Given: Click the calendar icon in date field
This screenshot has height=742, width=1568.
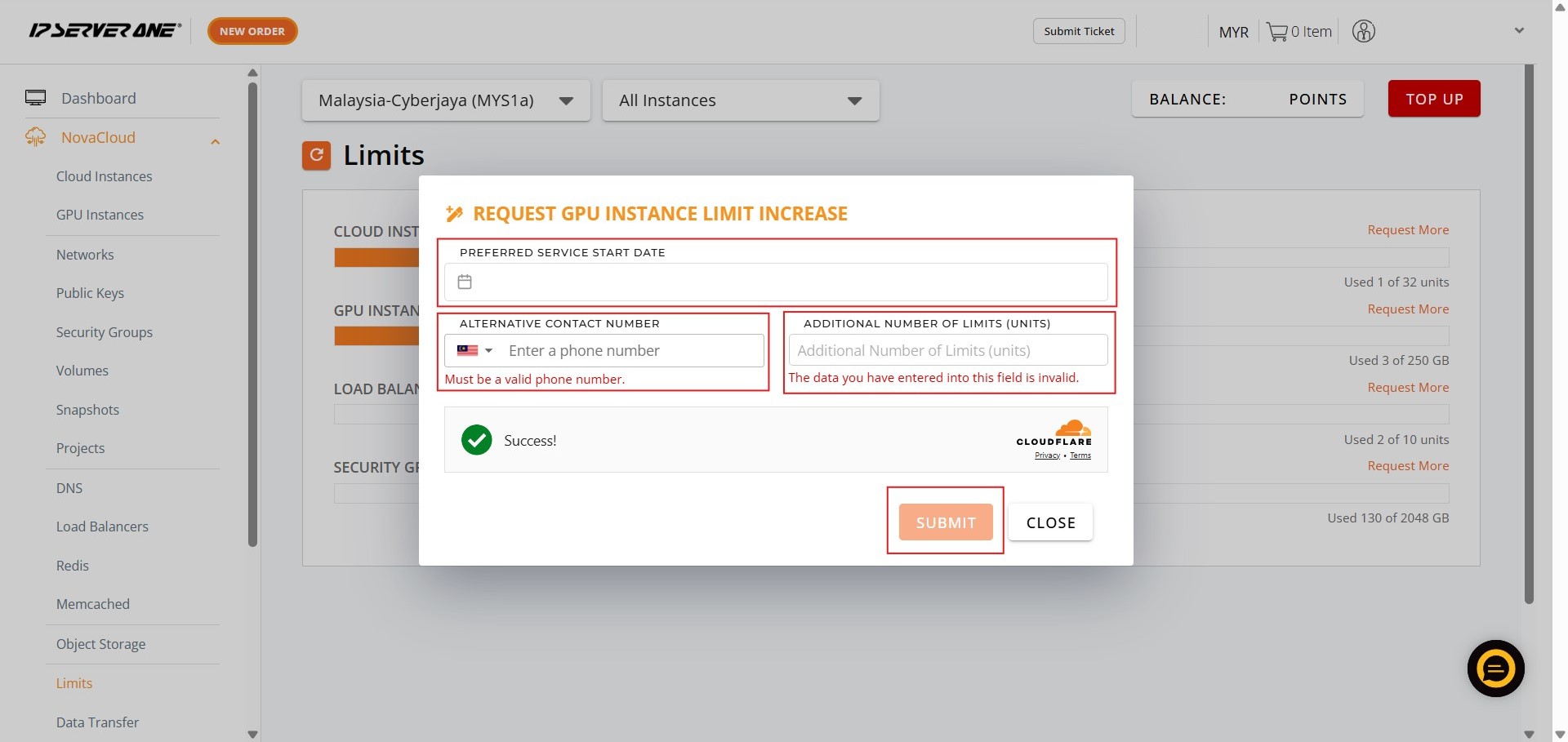Looking at the screenshot, I should [465, 282].
